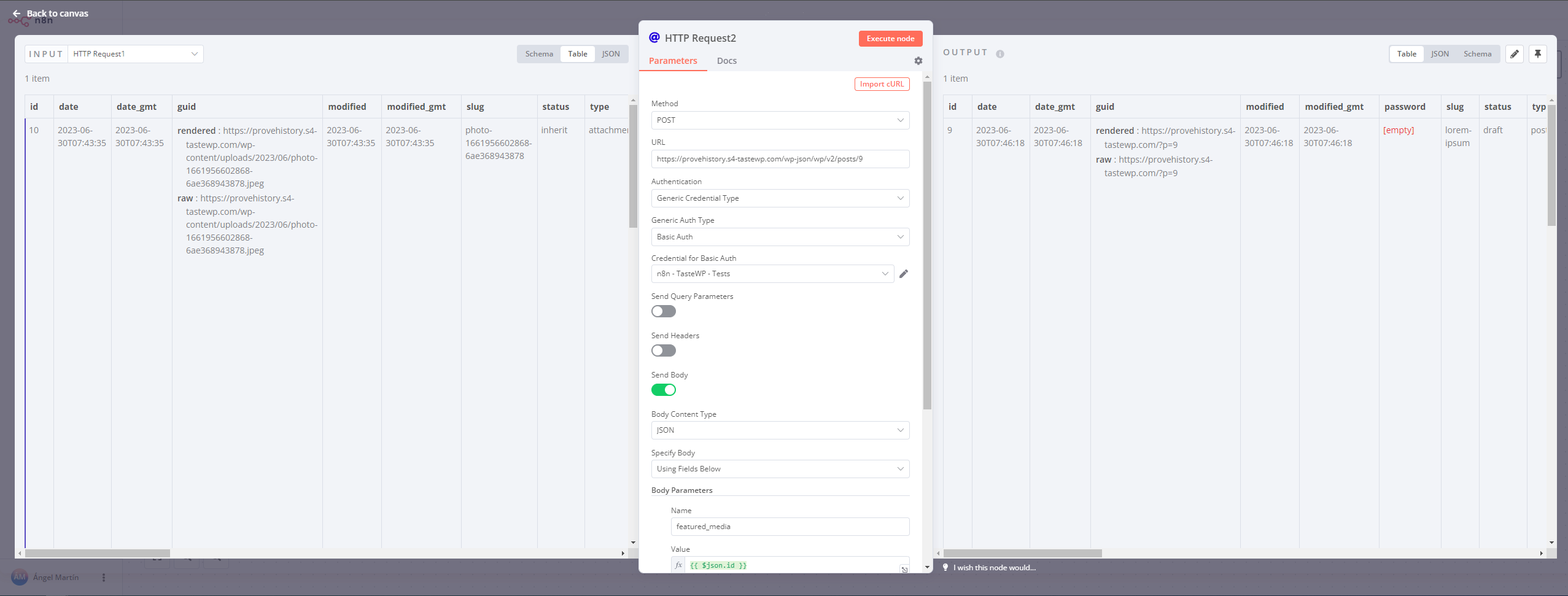Image resolution: width=1568 pixels, height=596 pixels.
Task: Switch input view to JSON
Action: point(611,54)
